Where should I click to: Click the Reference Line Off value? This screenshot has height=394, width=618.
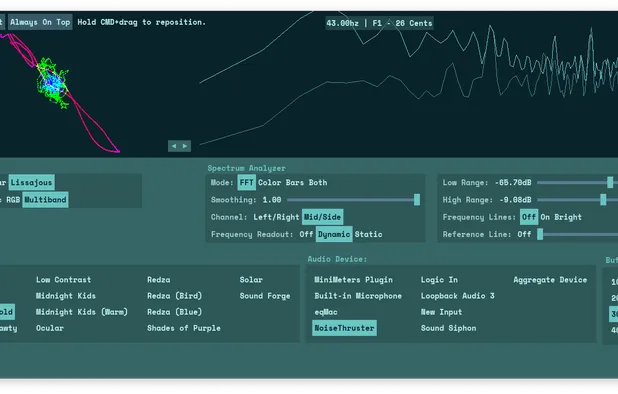pyautogui.click(x=524, y=234)
